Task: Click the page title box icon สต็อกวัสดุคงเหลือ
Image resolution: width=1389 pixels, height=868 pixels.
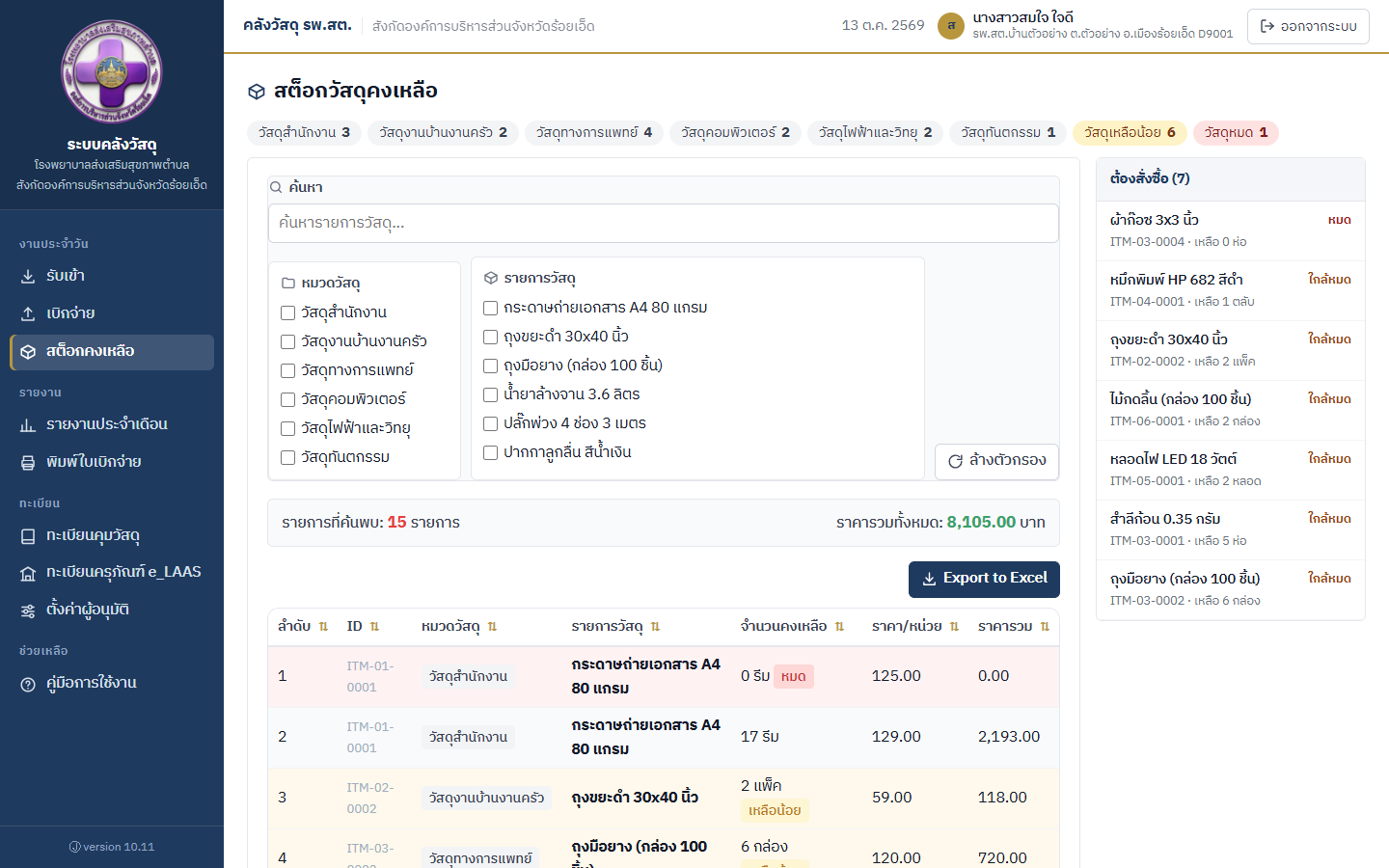Action: [257, 92]
